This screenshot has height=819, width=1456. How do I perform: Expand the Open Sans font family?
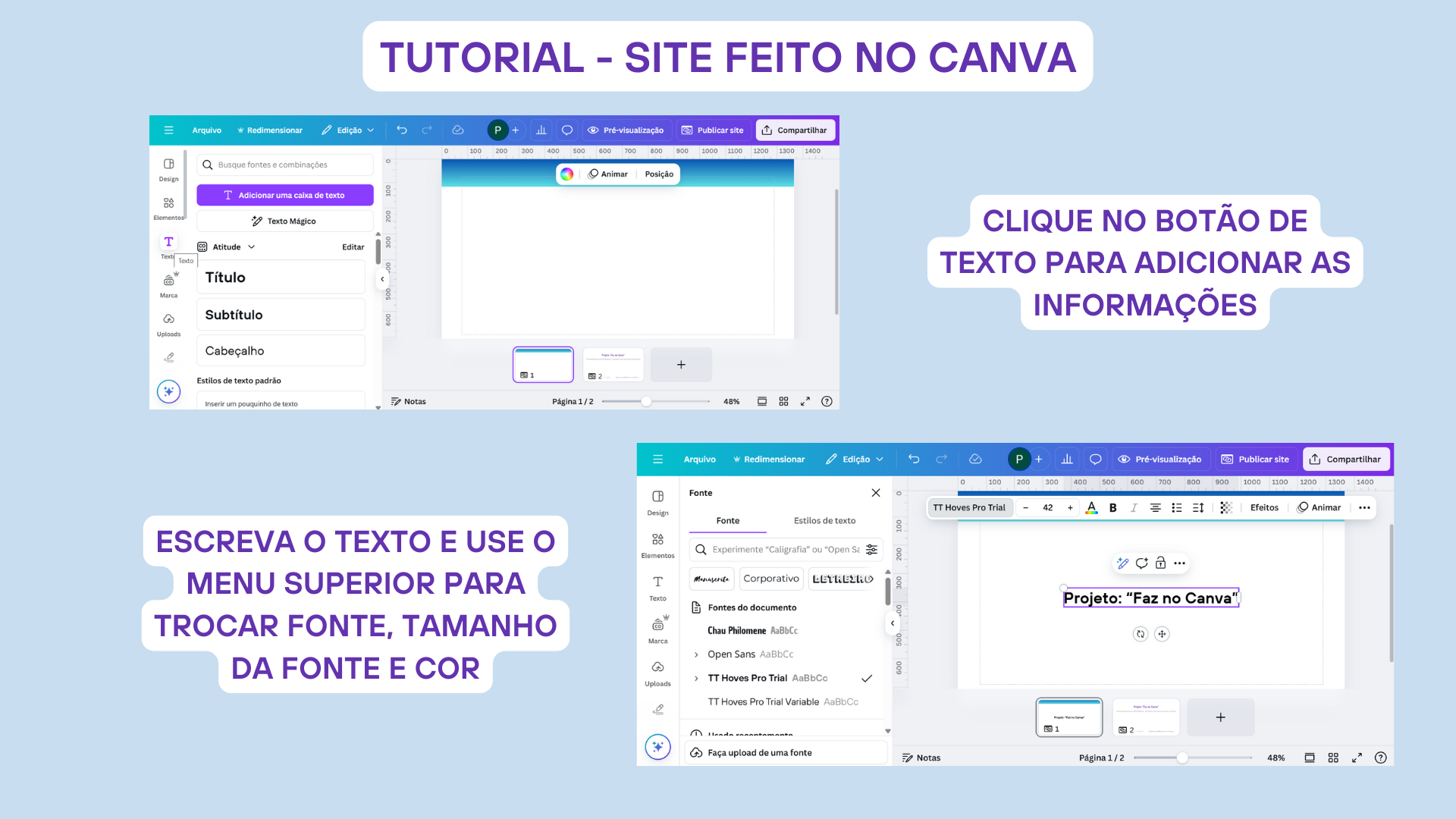[698, 654]
